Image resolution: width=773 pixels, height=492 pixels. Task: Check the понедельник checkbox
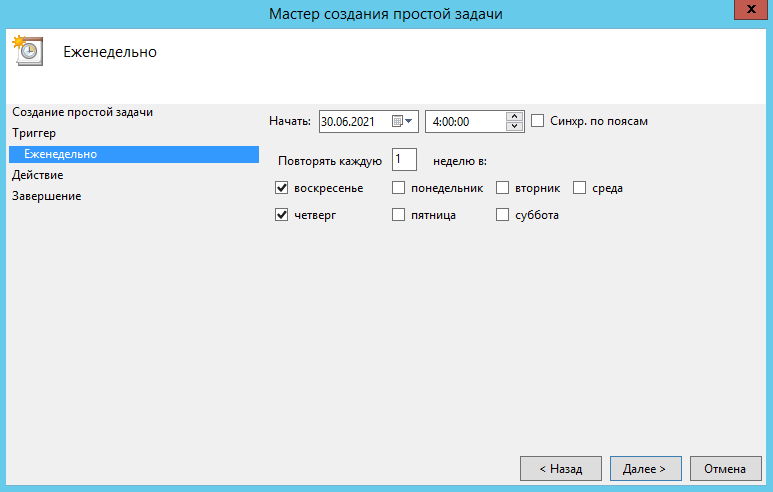[399, 188]
